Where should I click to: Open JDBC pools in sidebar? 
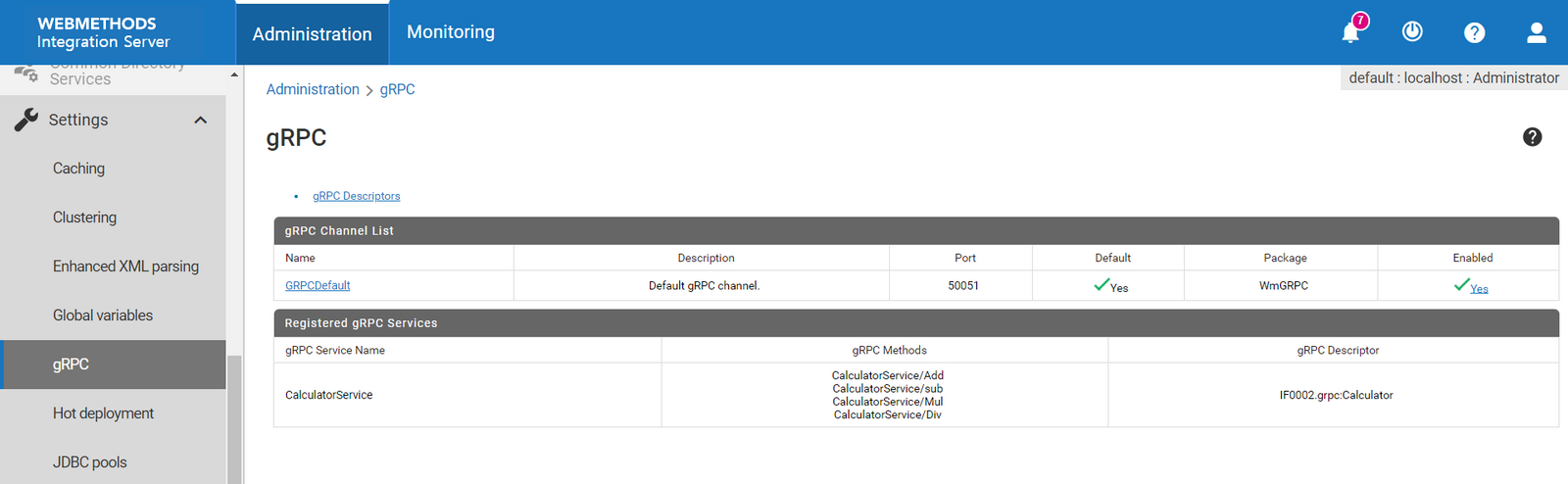(89, 462)
